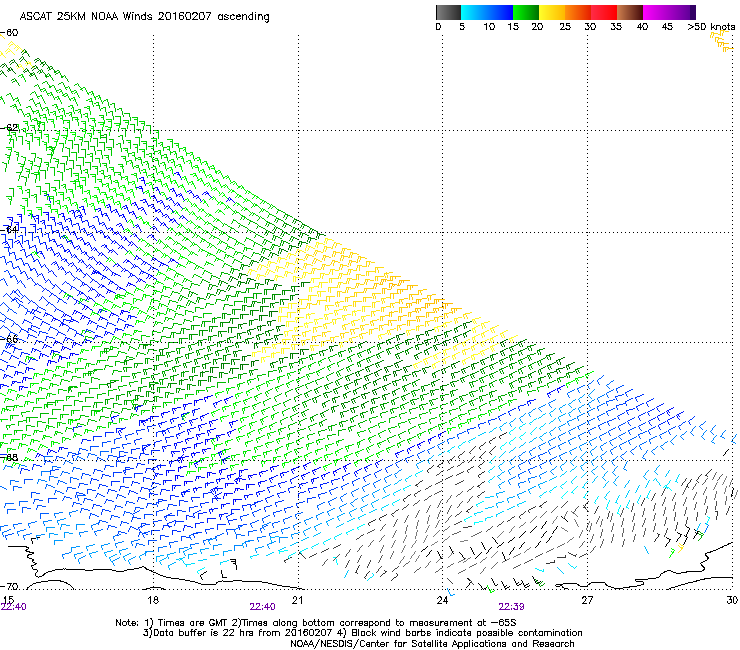
Task: Click the '30' longitude axis label at bottom
Action: 732,600
